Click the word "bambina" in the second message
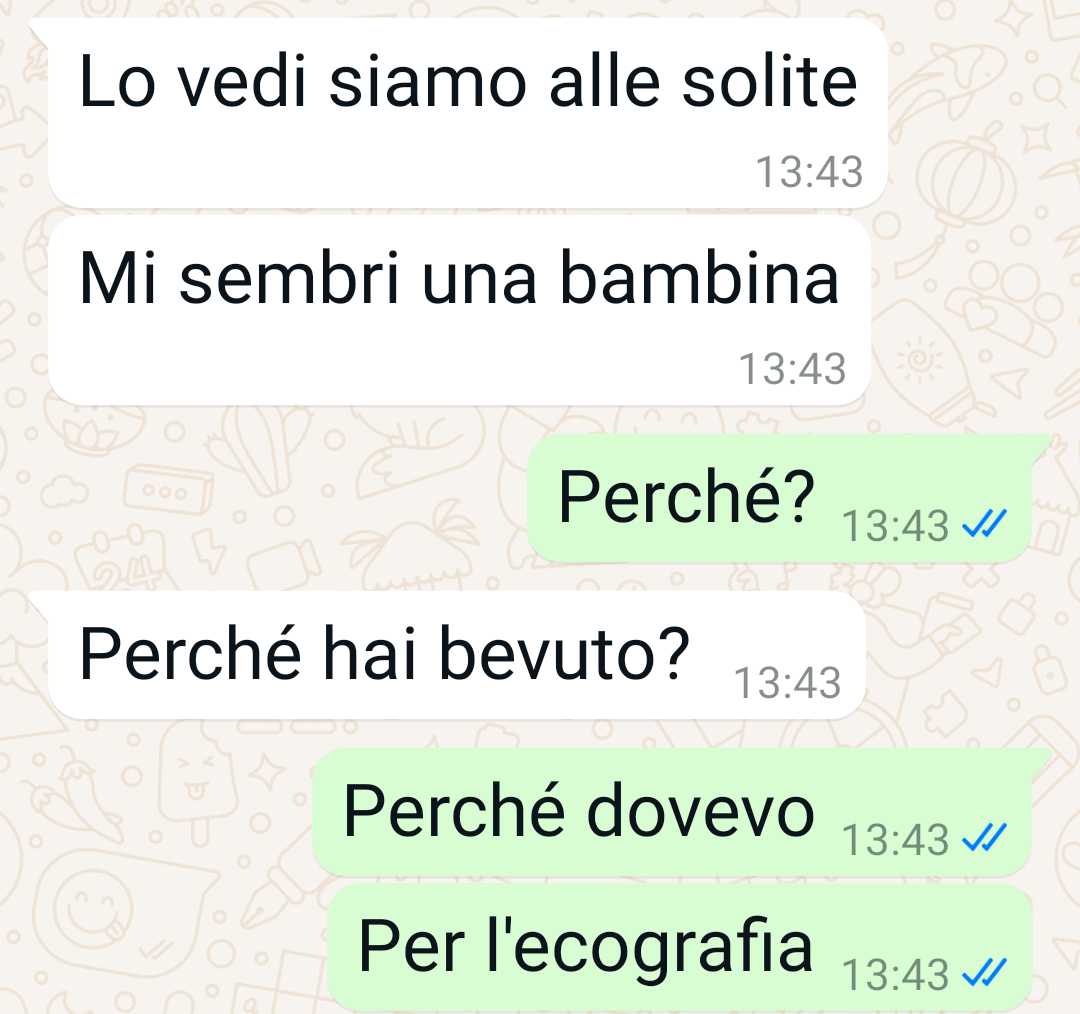 (700, 277)
